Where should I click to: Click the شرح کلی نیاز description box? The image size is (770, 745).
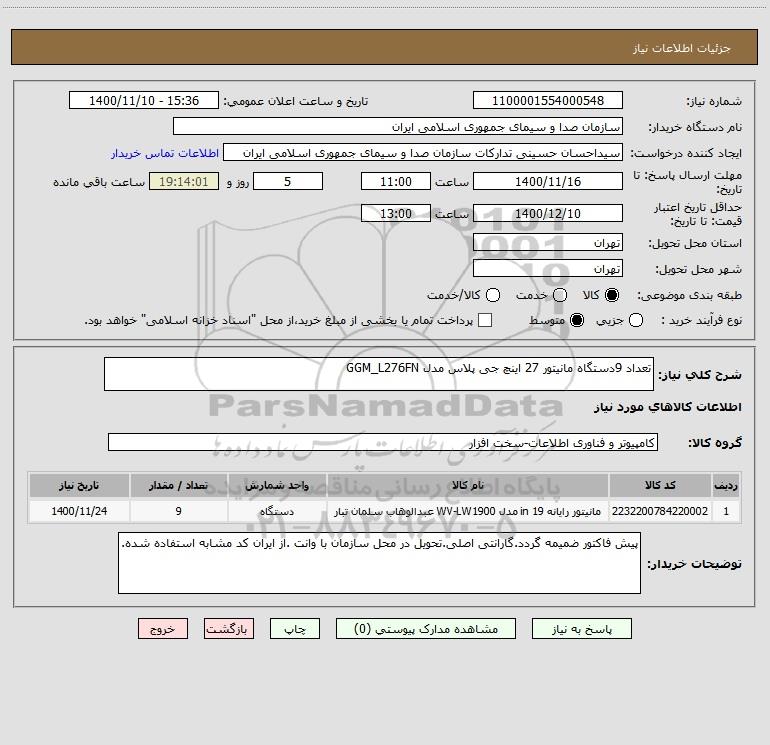pyautogui.click(x=379, y=374)
